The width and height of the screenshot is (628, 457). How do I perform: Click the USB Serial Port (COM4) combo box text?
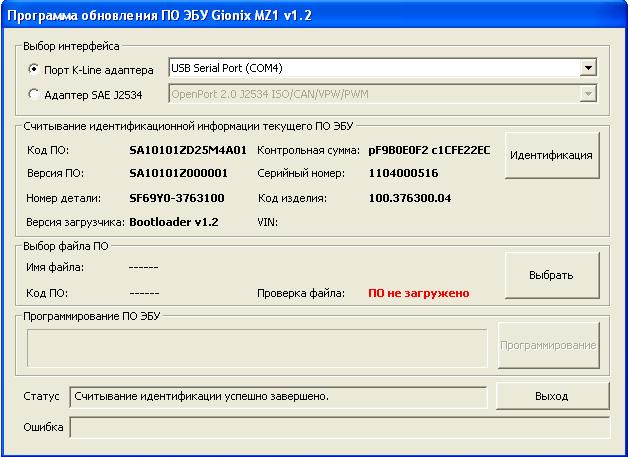click(370, 69)
